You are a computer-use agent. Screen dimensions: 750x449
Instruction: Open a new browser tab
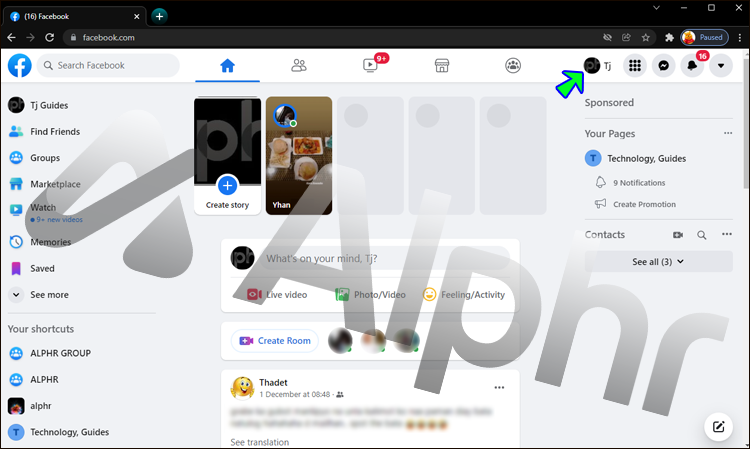159,16
